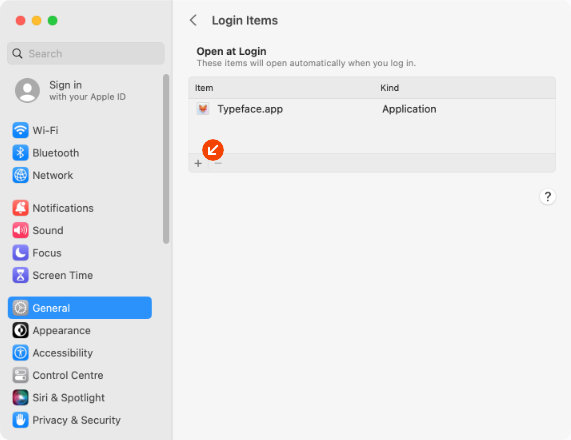The width and height of the screenshot is (571, 440).
Task: Open Sound settings label
Action: coord(48,230)
